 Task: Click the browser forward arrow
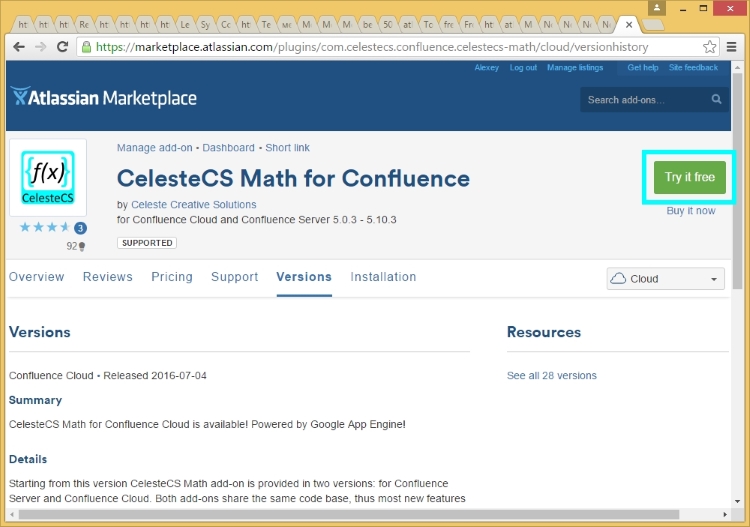pos(41,47)
